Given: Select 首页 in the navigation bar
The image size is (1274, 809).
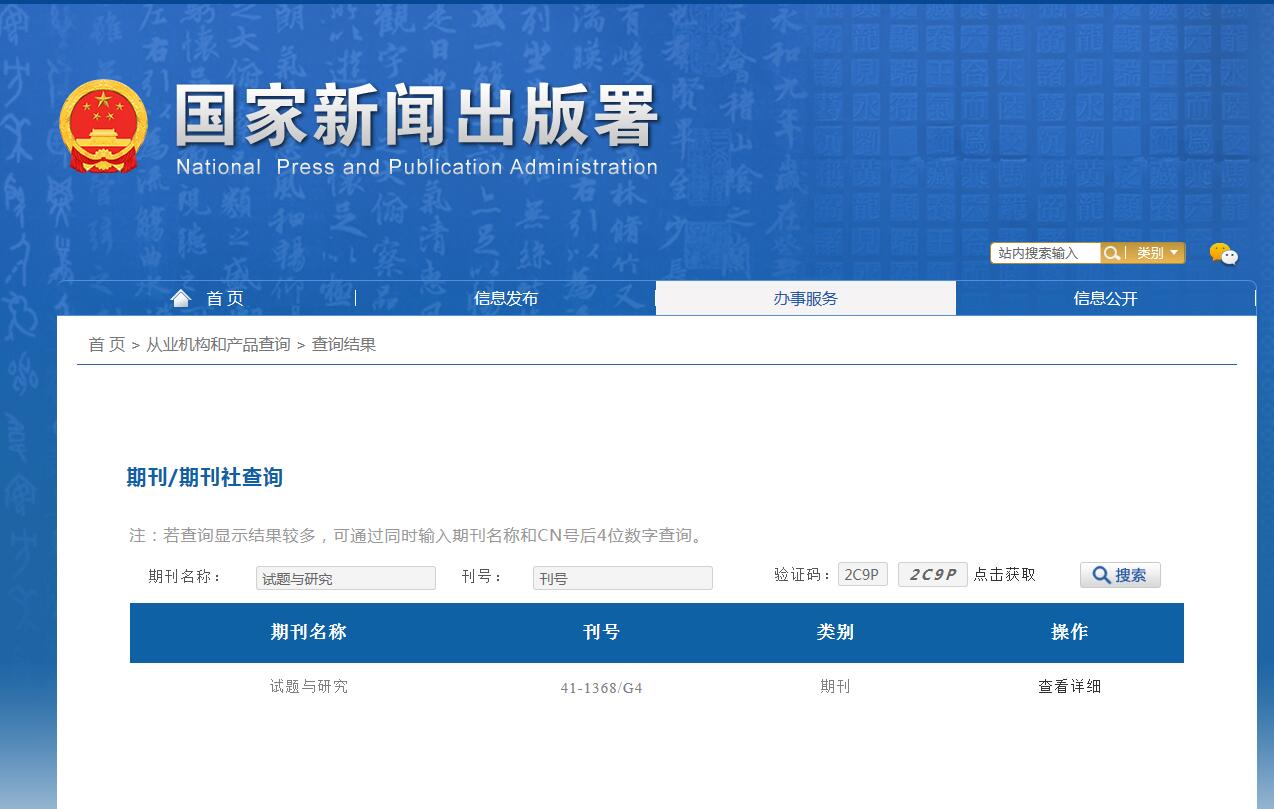Looking at the screenshot, I should [222, 297].
